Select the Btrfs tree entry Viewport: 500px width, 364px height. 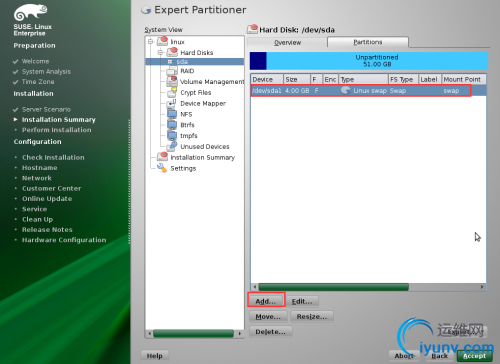187,125
